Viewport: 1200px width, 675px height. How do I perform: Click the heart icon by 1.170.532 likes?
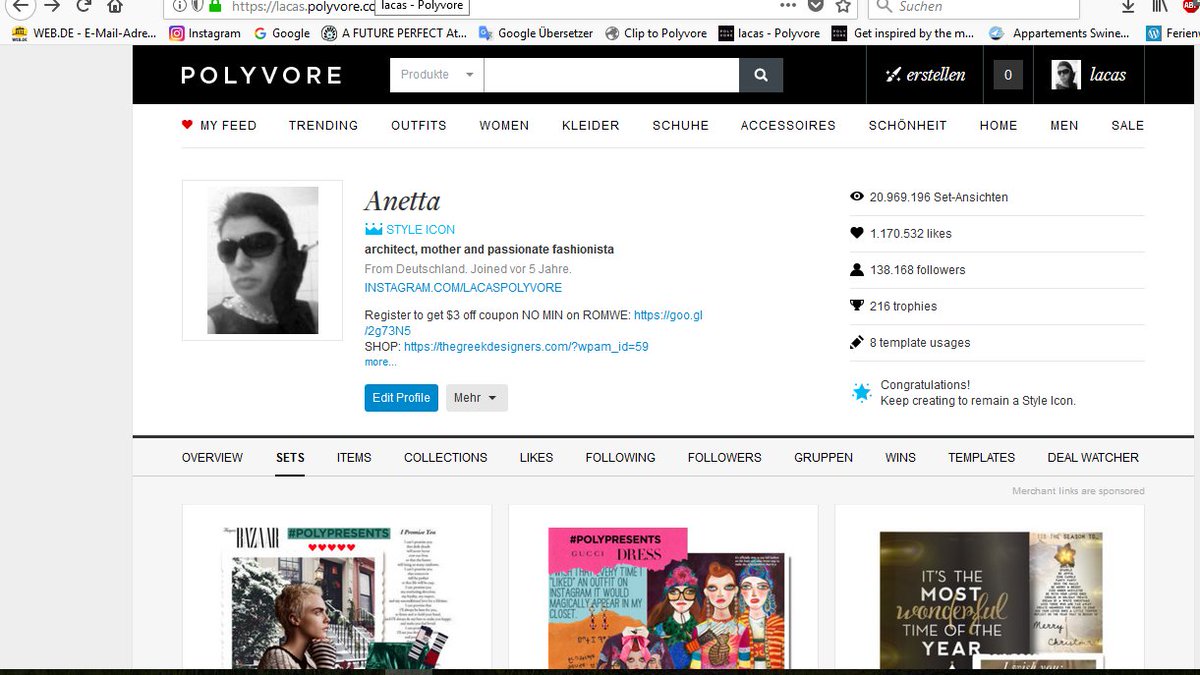coord(856,233)
